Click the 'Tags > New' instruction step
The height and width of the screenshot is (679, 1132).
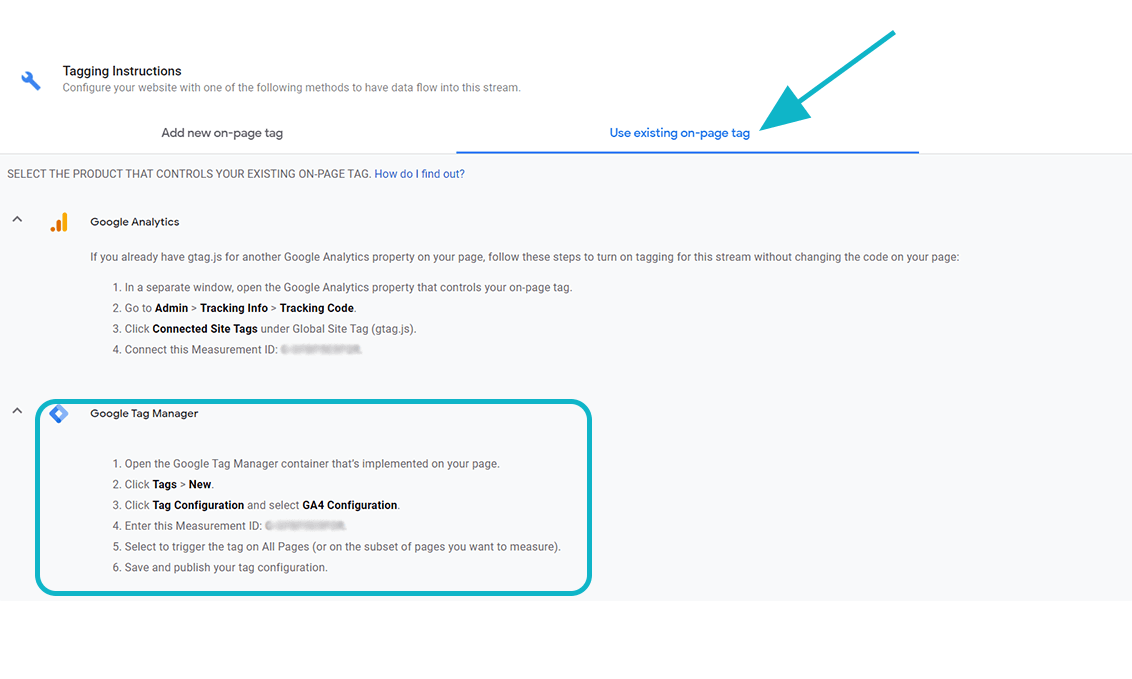[163, 484]
